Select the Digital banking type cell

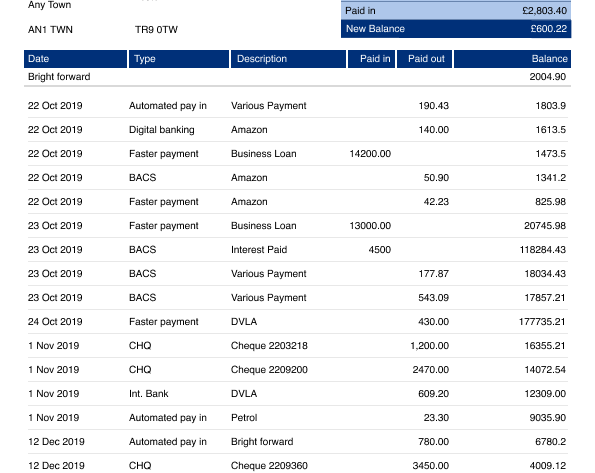point(162,130)
